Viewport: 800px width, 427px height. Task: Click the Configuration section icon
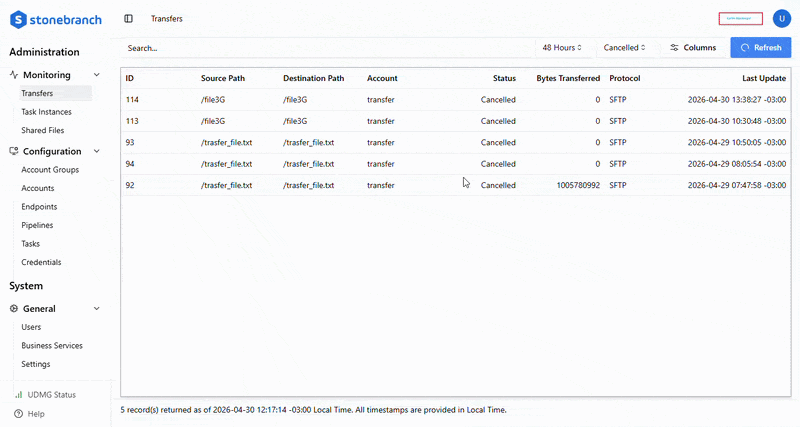[14, 151]
